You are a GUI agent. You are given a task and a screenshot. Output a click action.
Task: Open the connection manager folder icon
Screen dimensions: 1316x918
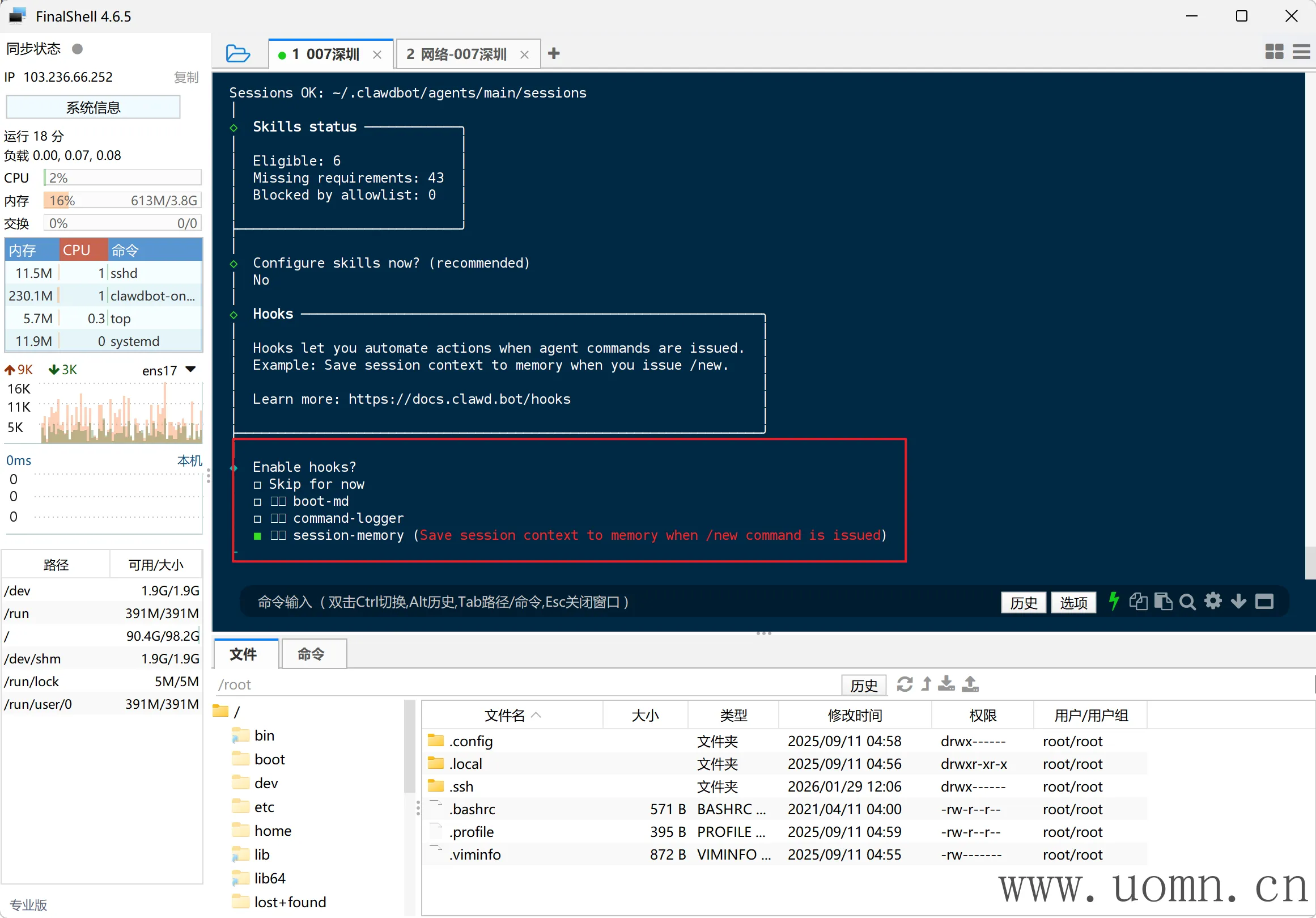(x=238, y=53)
